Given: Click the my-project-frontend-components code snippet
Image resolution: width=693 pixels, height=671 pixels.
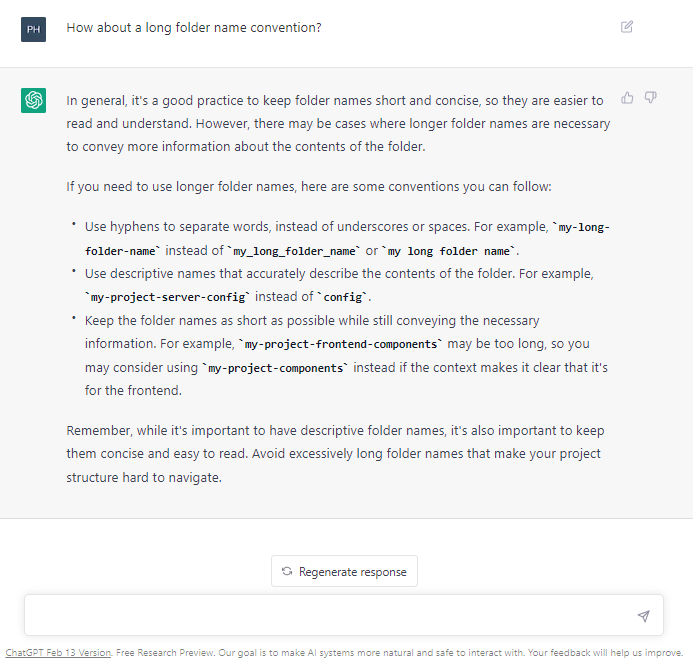Looking at the screenshot, I should click(x=341, y=345).
